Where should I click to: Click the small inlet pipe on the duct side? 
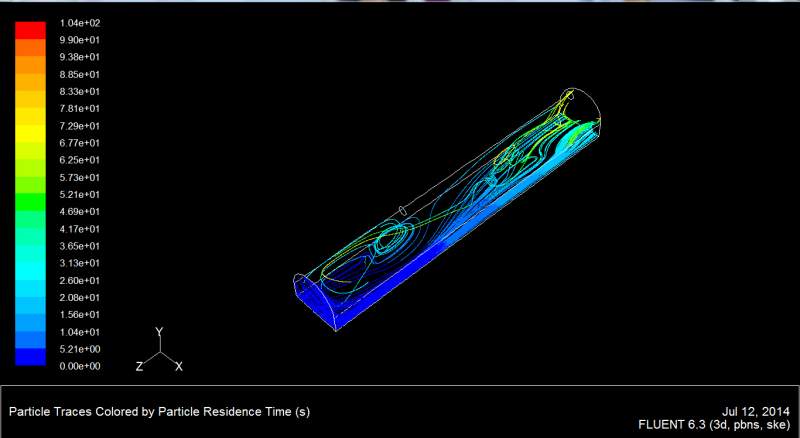tap(403, 210)
